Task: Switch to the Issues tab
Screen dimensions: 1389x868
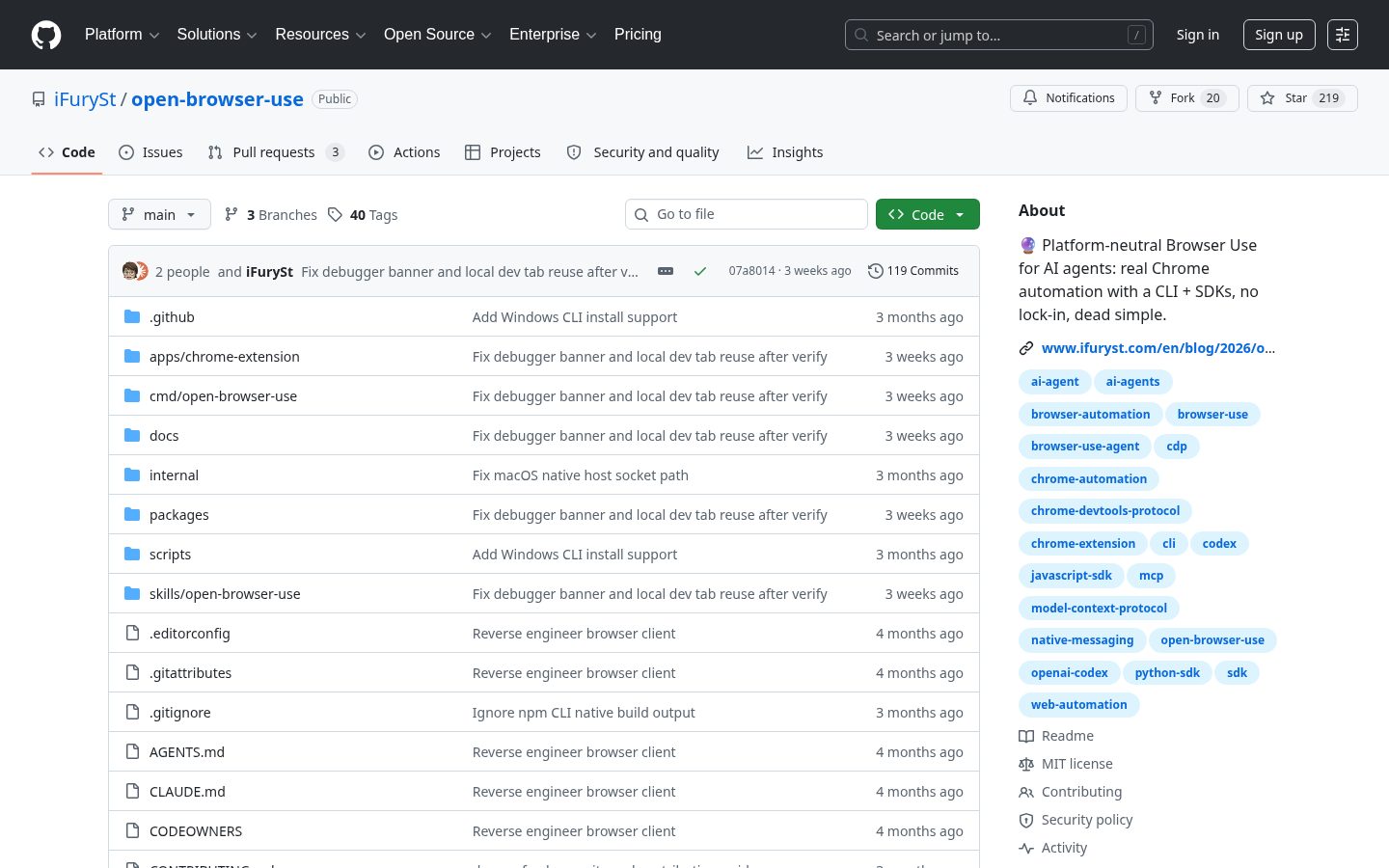Action: tap(150, 152)
